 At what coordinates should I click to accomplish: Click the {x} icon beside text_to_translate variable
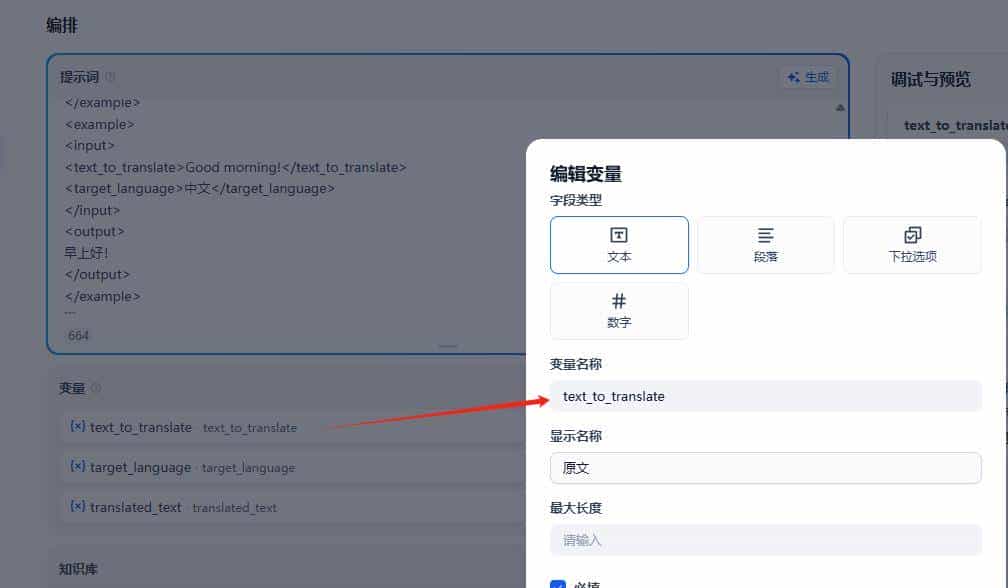coord(78,427)
